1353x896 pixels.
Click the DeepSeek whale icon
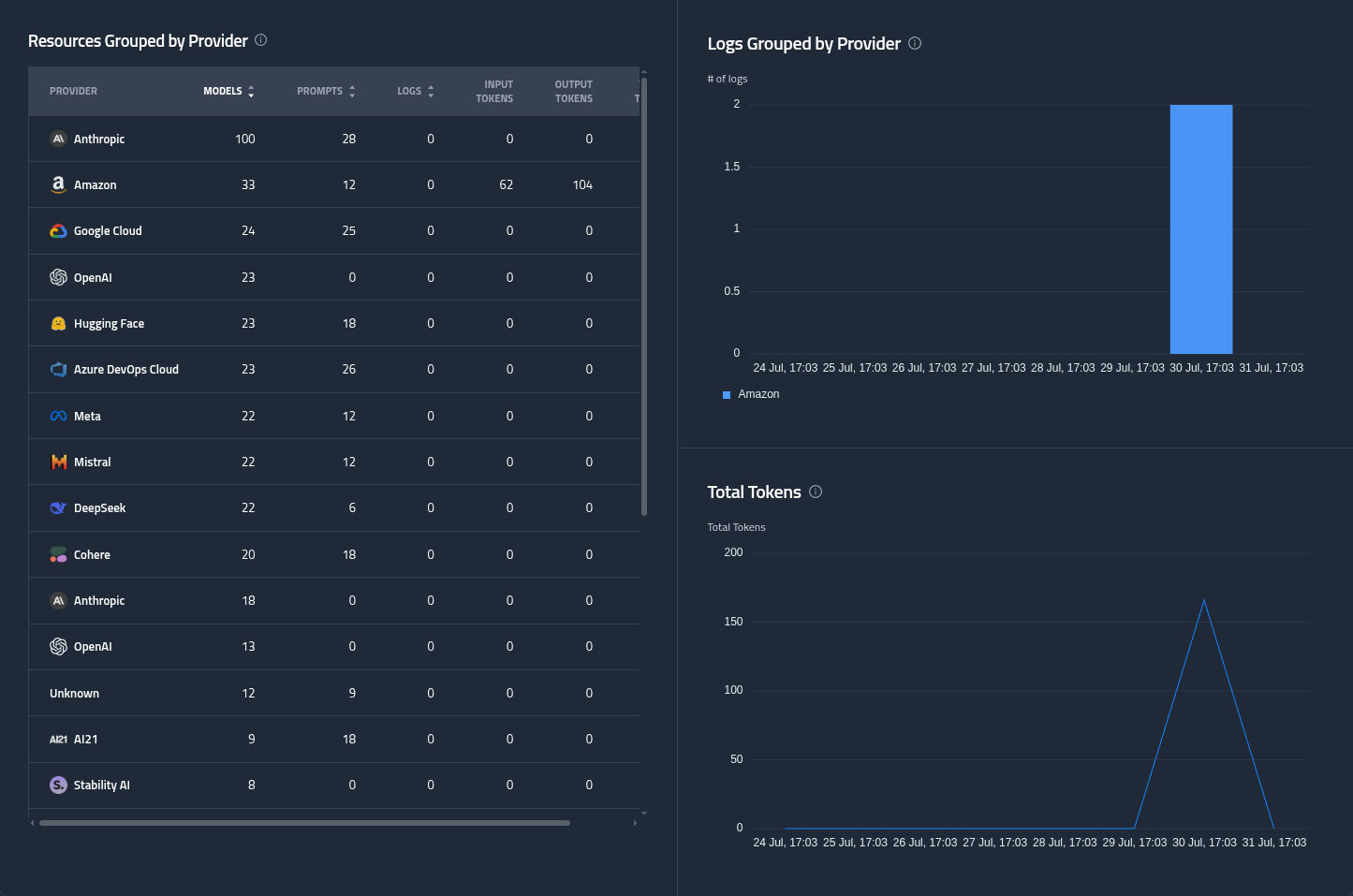(x=58, y=507)
